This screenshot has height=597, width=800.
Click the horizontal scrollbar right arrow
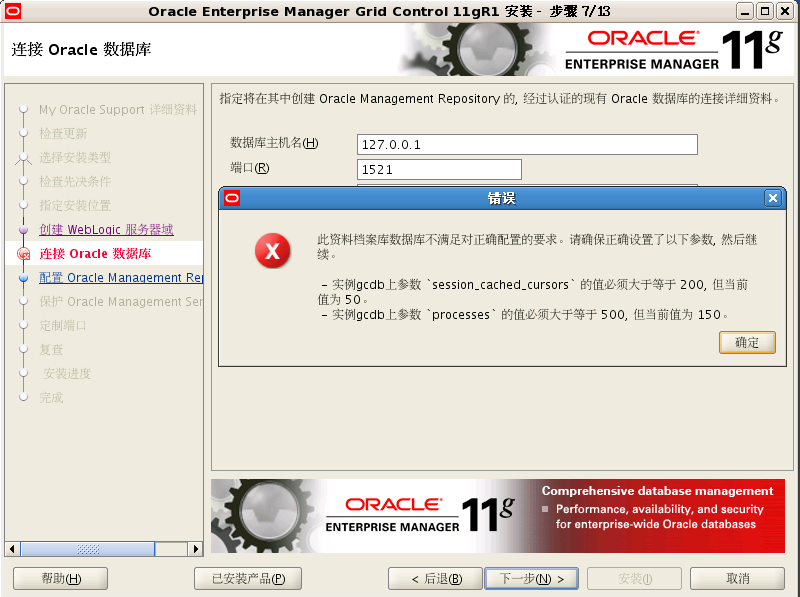196,548
